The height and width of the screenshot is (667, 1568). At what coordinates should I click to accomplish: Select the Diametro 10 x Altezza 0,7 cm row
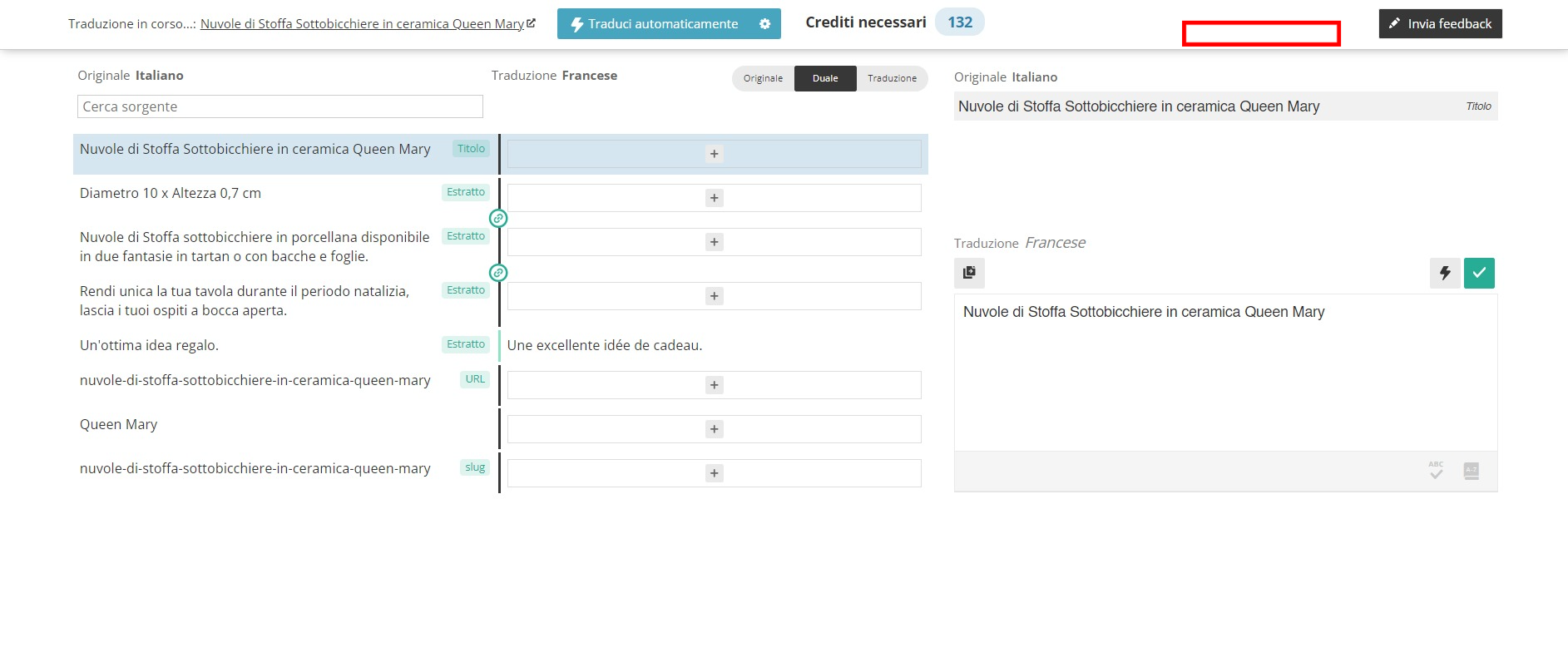click(x=171, y=193)
